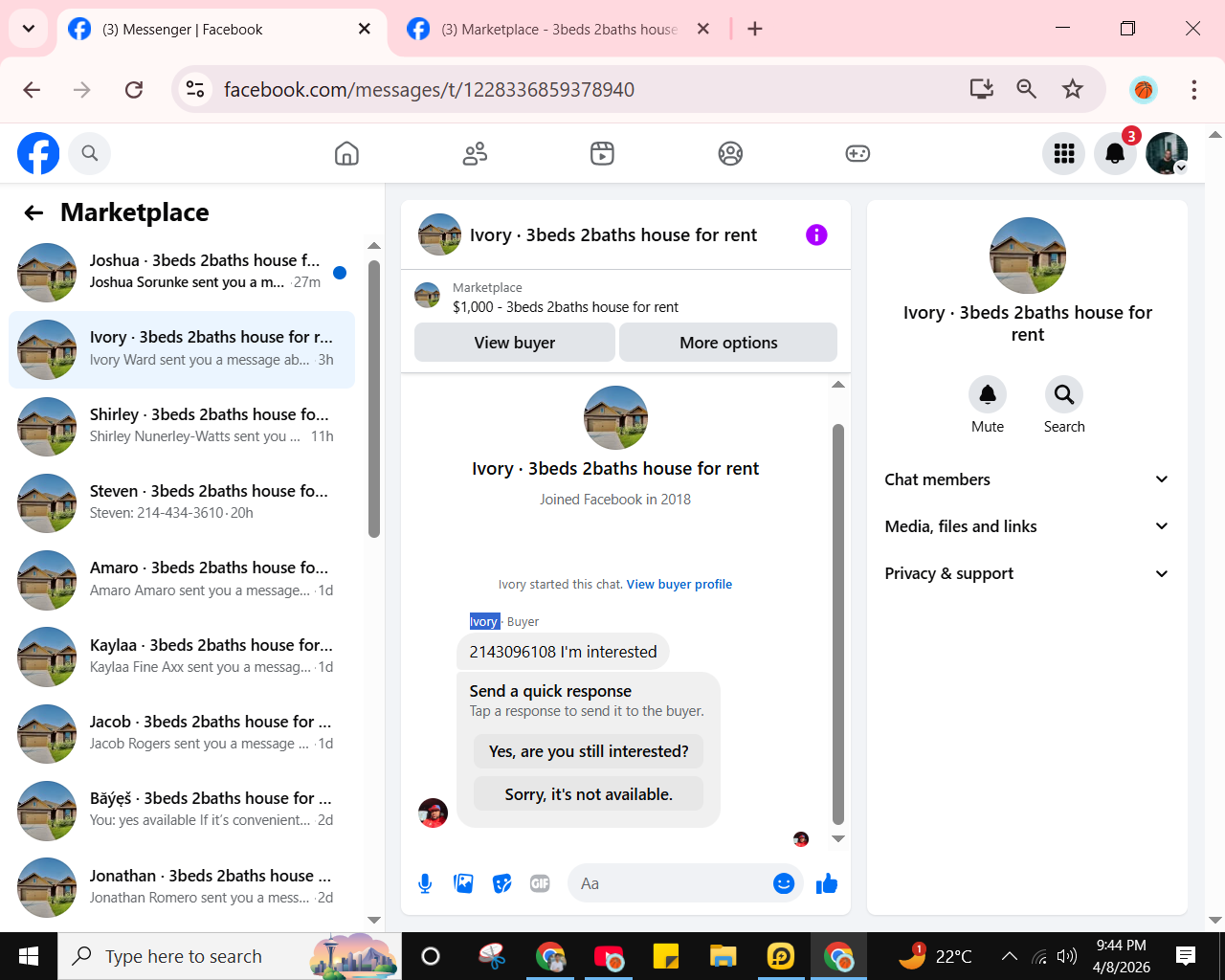
Task: Open Jonathan Romero conversation
Action: click(182, 887)
